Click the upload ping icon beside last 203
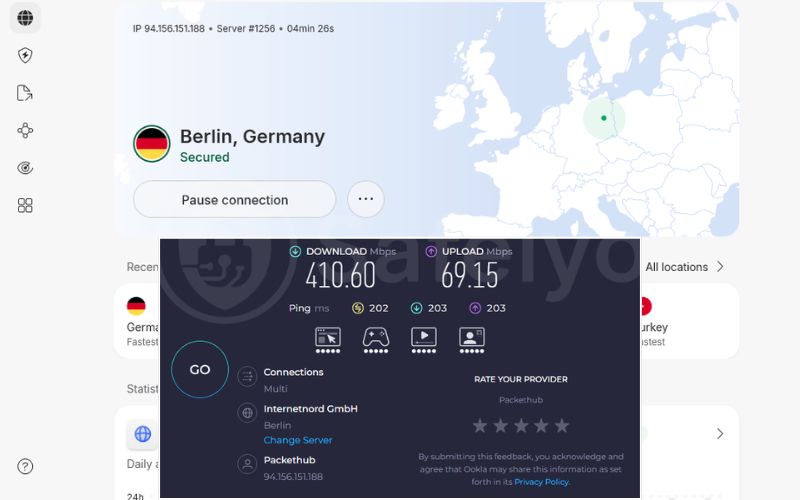Viewport: 800px width, 500px height. [x=475, y=308]
